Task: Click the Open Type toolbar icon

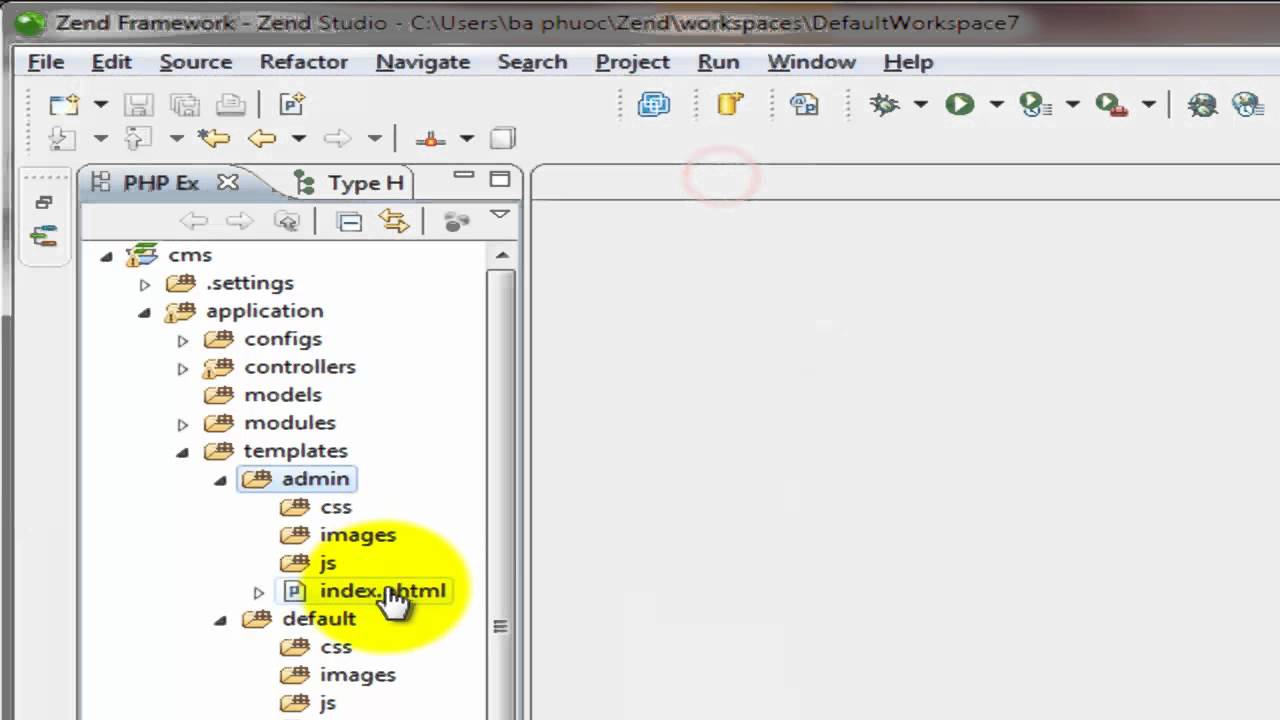Action: pyautogui.click(x=805, y=104)
